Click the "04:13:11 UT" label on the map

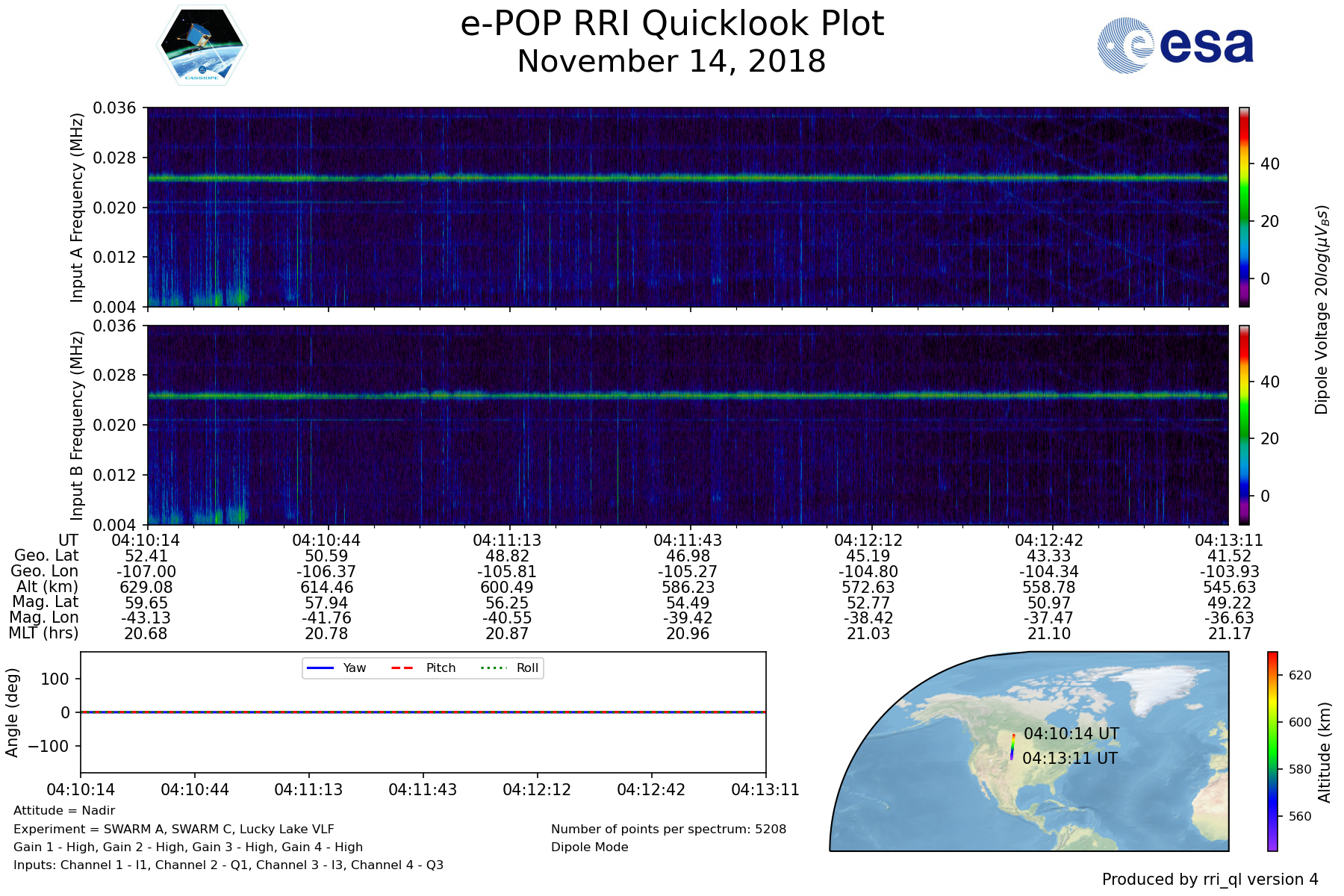coord(1069,759)
